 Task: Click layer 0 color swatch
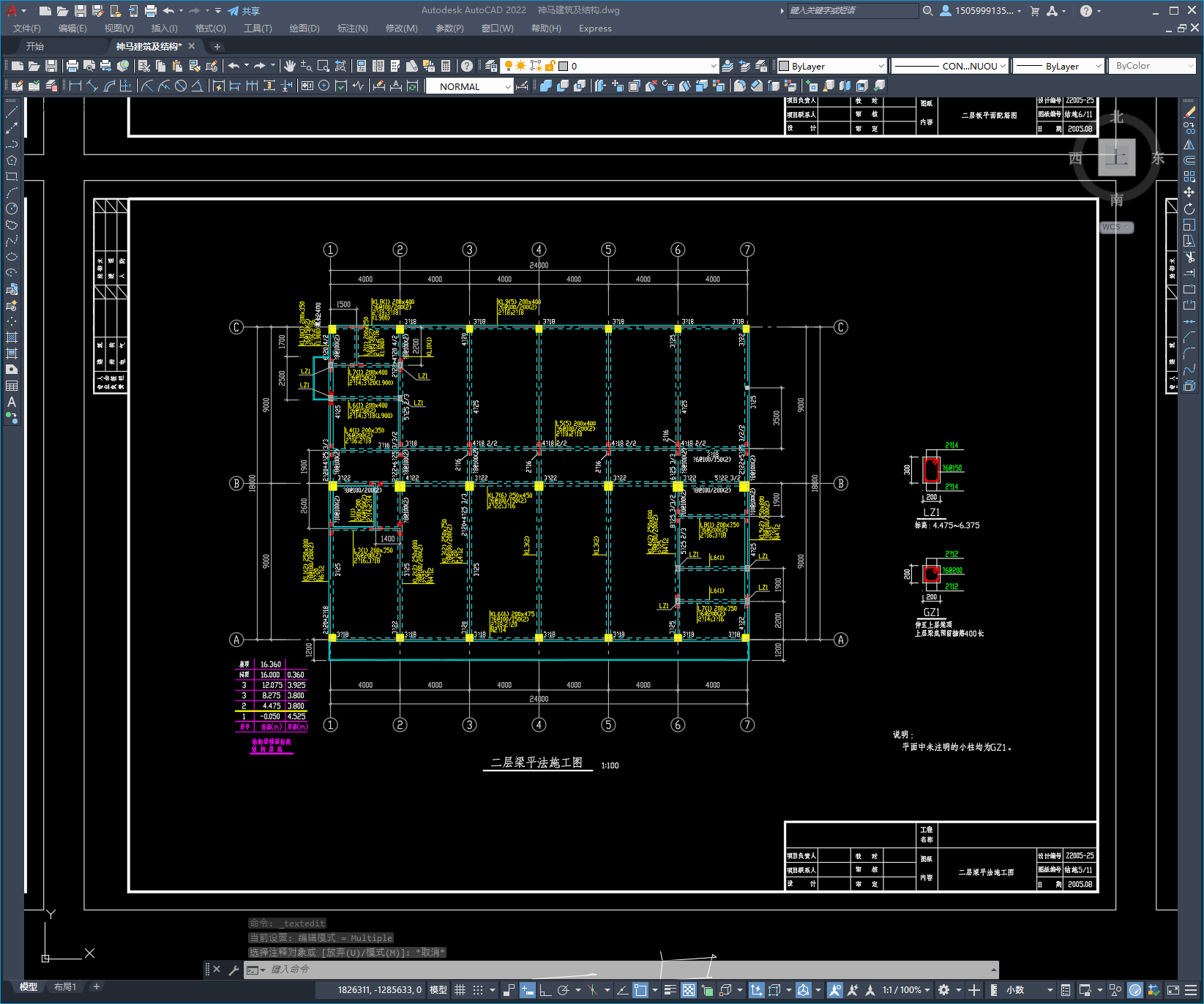[x=564, y=66]
